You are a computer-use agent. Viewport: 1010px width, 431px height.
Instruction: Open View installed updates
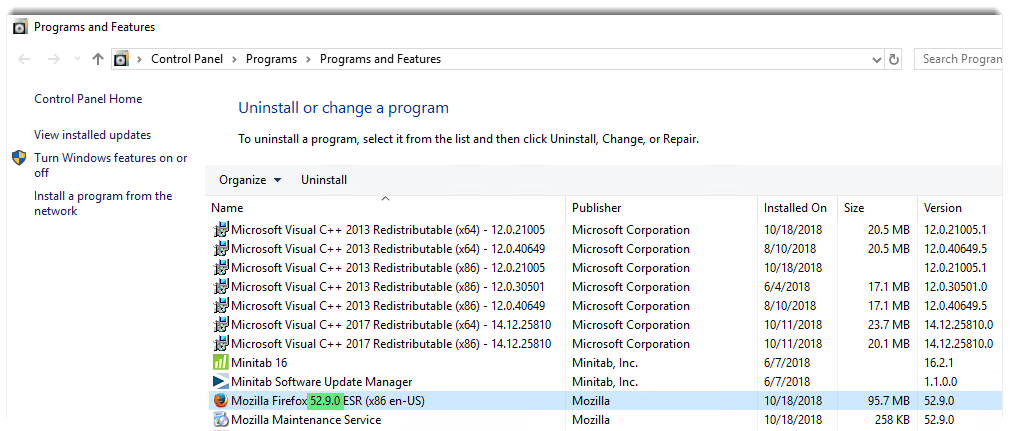coord(93,135)
